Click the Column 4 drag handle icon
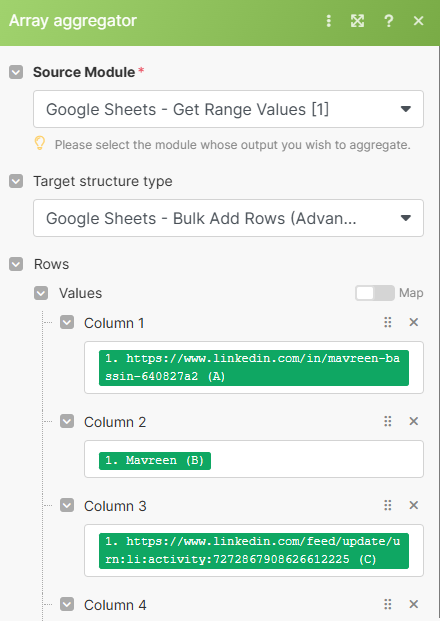Image resolution: width=440 pixels, height=621 pixels. tap(388, 604)
